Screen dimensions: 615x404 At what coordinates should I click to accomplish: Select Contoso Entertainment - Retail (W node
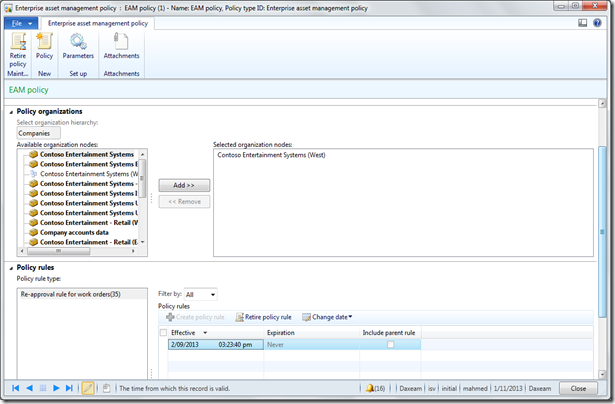pyautogui.click(x=84, y=222)
